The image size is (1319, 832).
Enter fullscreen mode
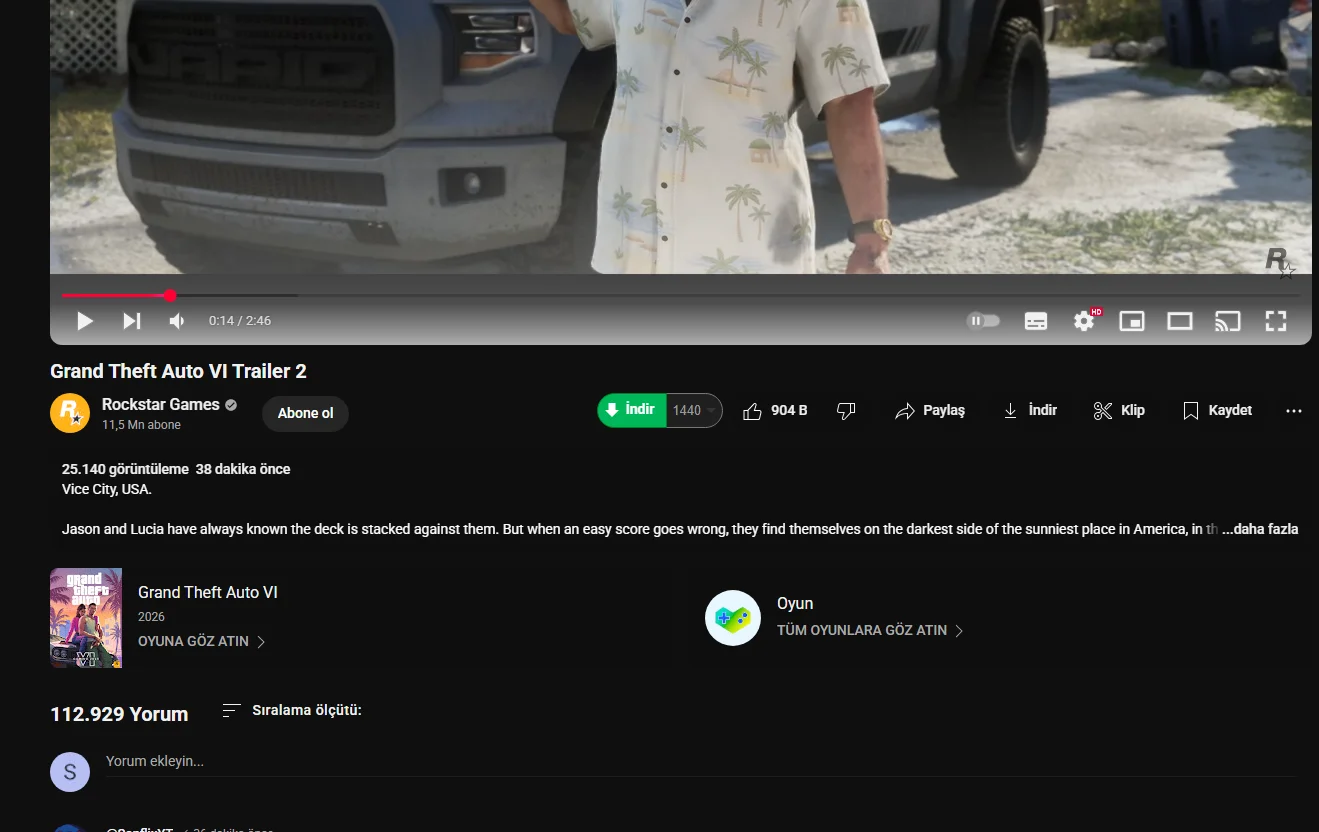(1276, 321)
